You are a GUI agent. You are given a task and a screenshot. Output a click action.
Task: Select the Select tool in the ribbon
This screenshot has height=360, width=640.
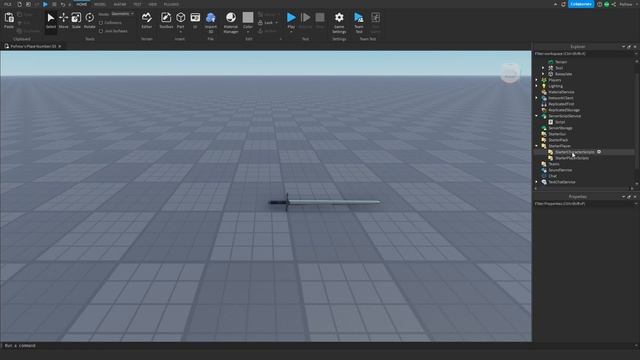pyautogui.click(x=51, y=21)
